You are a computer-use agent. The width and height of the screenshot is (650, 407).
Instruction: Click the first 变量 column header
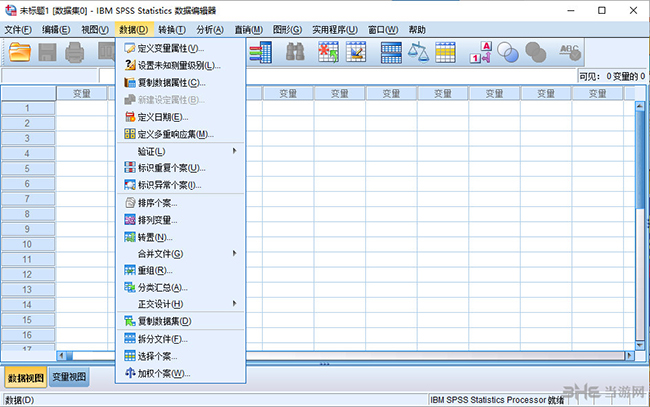point(82,94)
